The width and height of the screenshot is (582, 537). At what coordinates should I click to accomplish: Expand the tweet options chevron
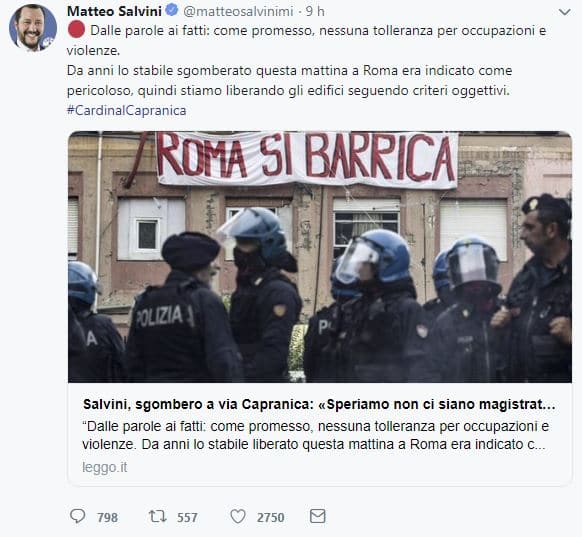[x=565, y=12]
